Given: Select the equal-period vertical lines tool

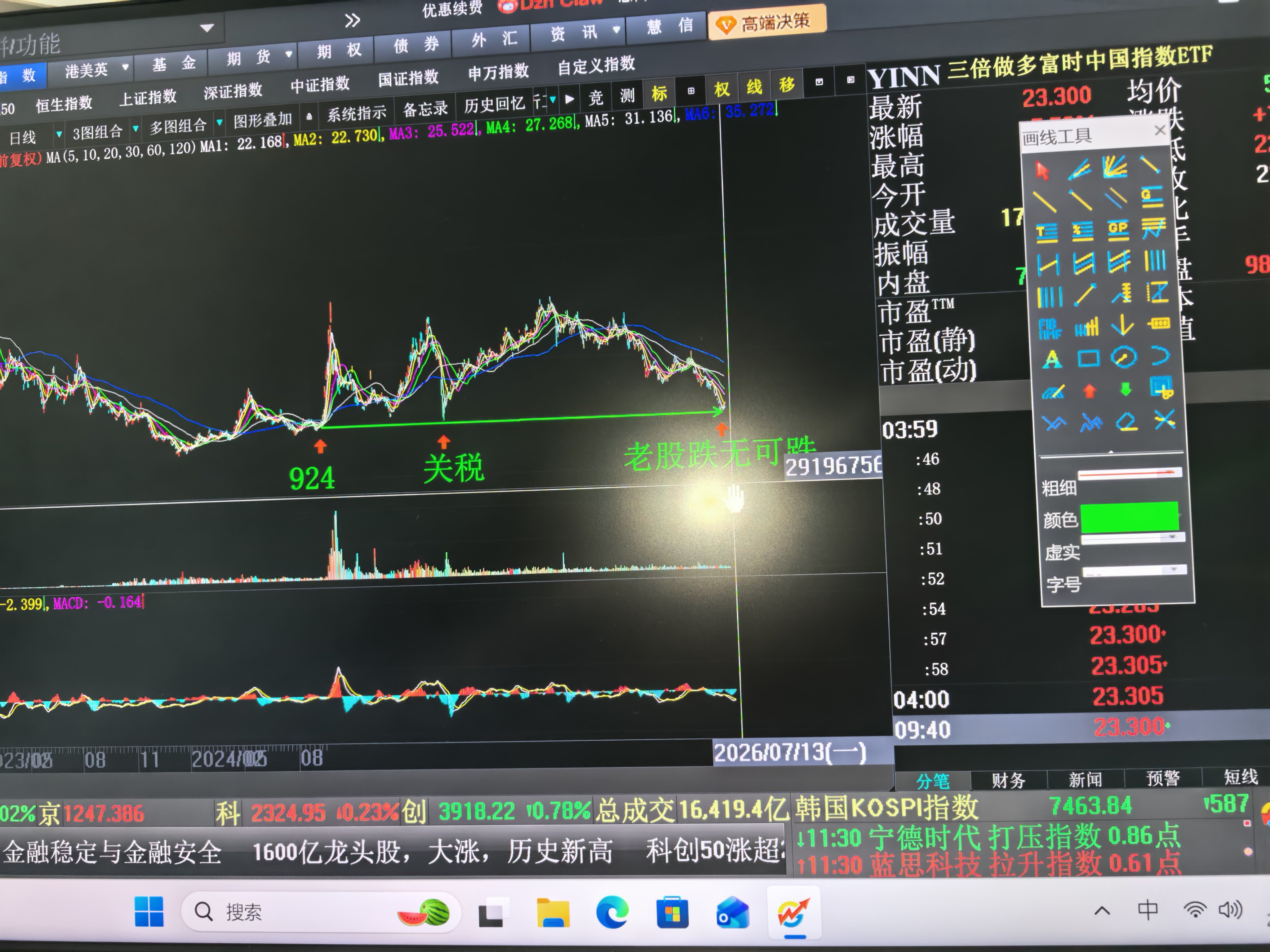Looking at the screenshot, I should point(1155,260).
